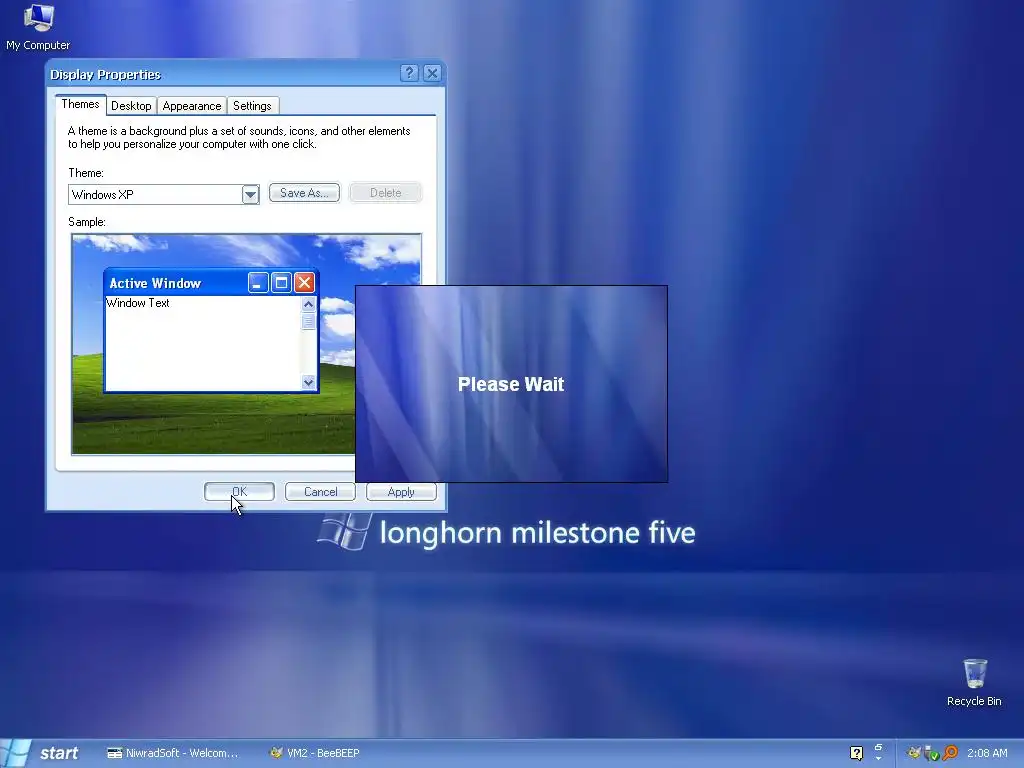Switch to VM2 - BeeBEEP taskbar button
Viewport: 1024px width, 768px height.
[x=315, y=753]
